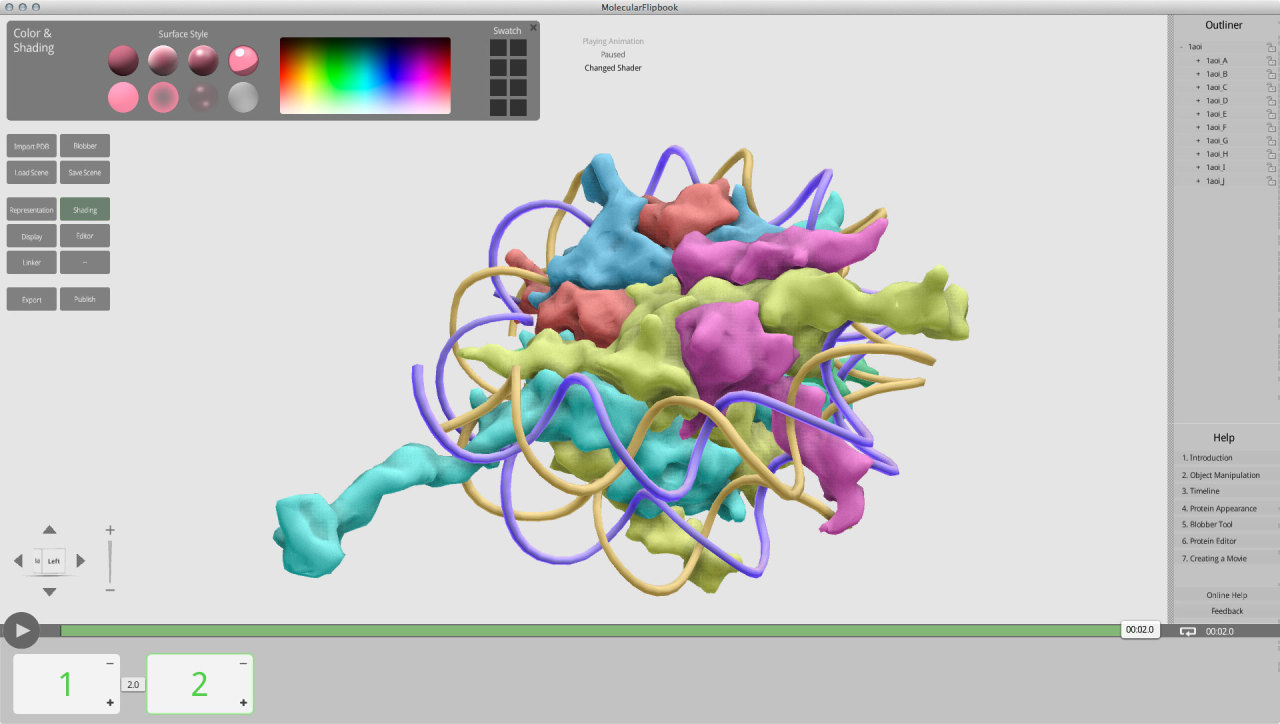Select the first dark matte surface style sphere
This screenshot has width=1280, height=724.
(x=123, y=61)
